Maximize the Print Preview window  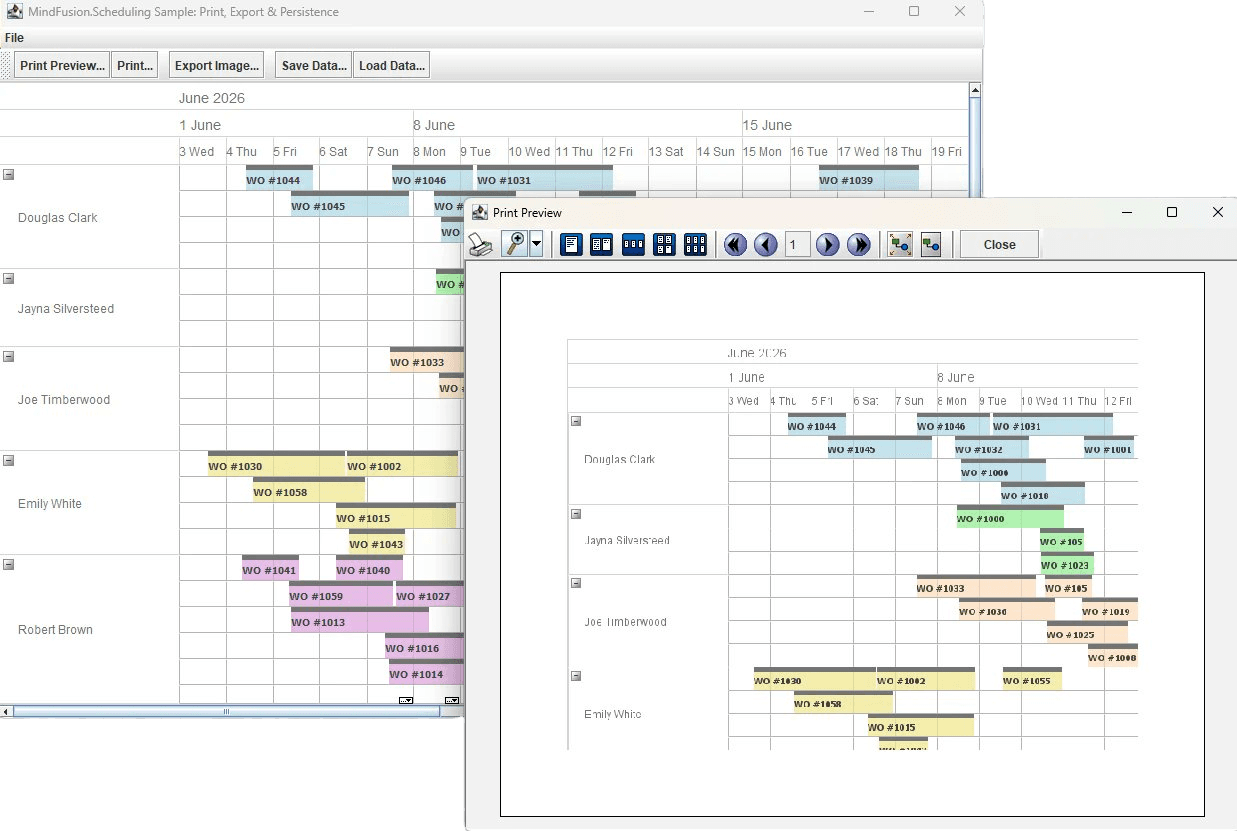[1172, 212]
